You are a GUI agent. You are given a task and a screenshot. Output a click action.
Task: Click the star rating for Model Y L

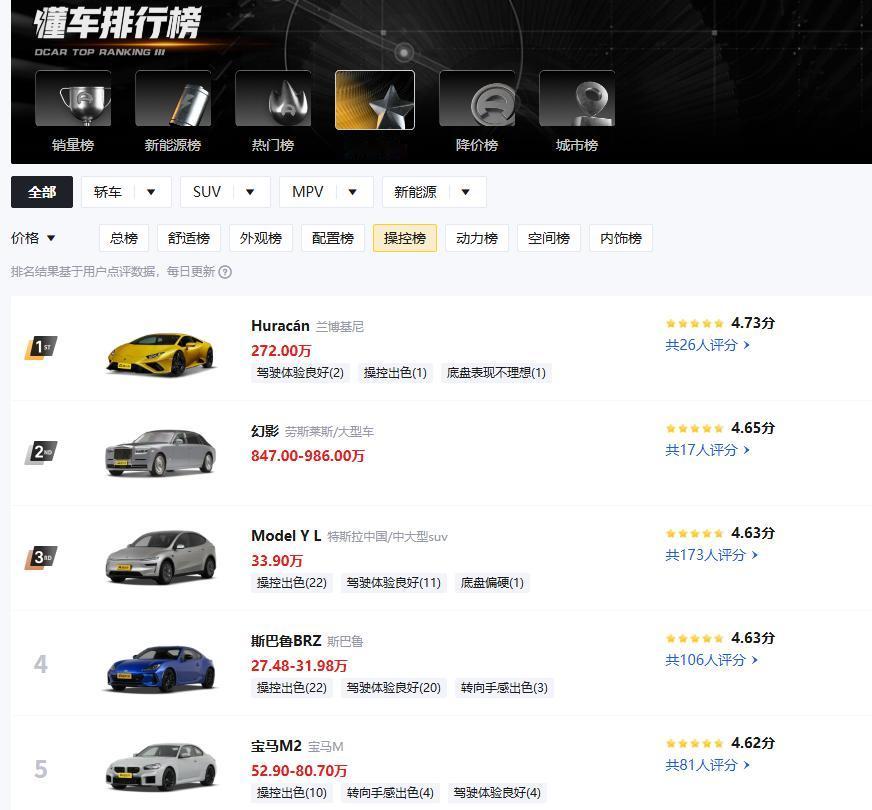coord(695,533)
